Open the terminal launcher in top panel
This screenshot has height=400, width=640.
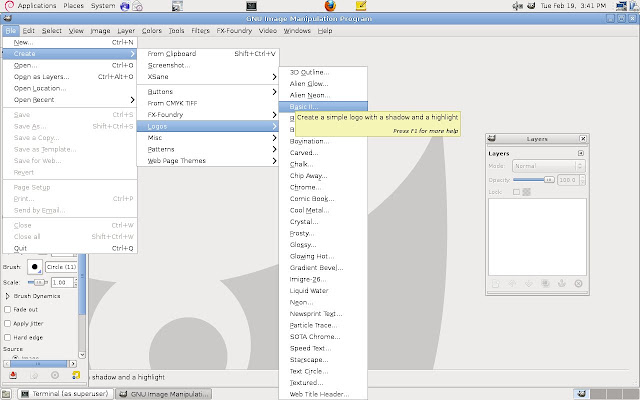[x=251, y=6]
